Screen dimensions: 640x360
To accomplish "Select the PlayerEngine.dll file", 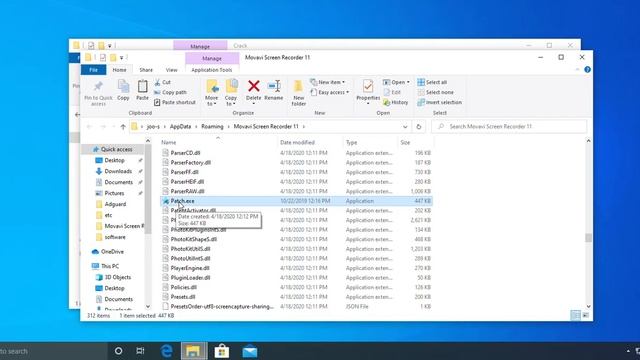I will coord(190,268).
